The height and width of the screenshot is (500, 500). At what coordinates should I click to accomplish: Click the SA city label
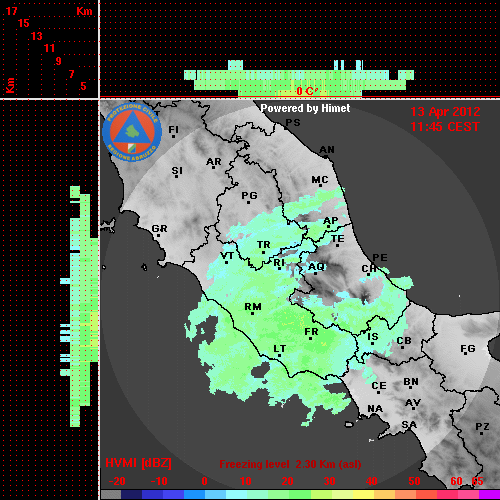pyautogui.click(x=409, y=425)
